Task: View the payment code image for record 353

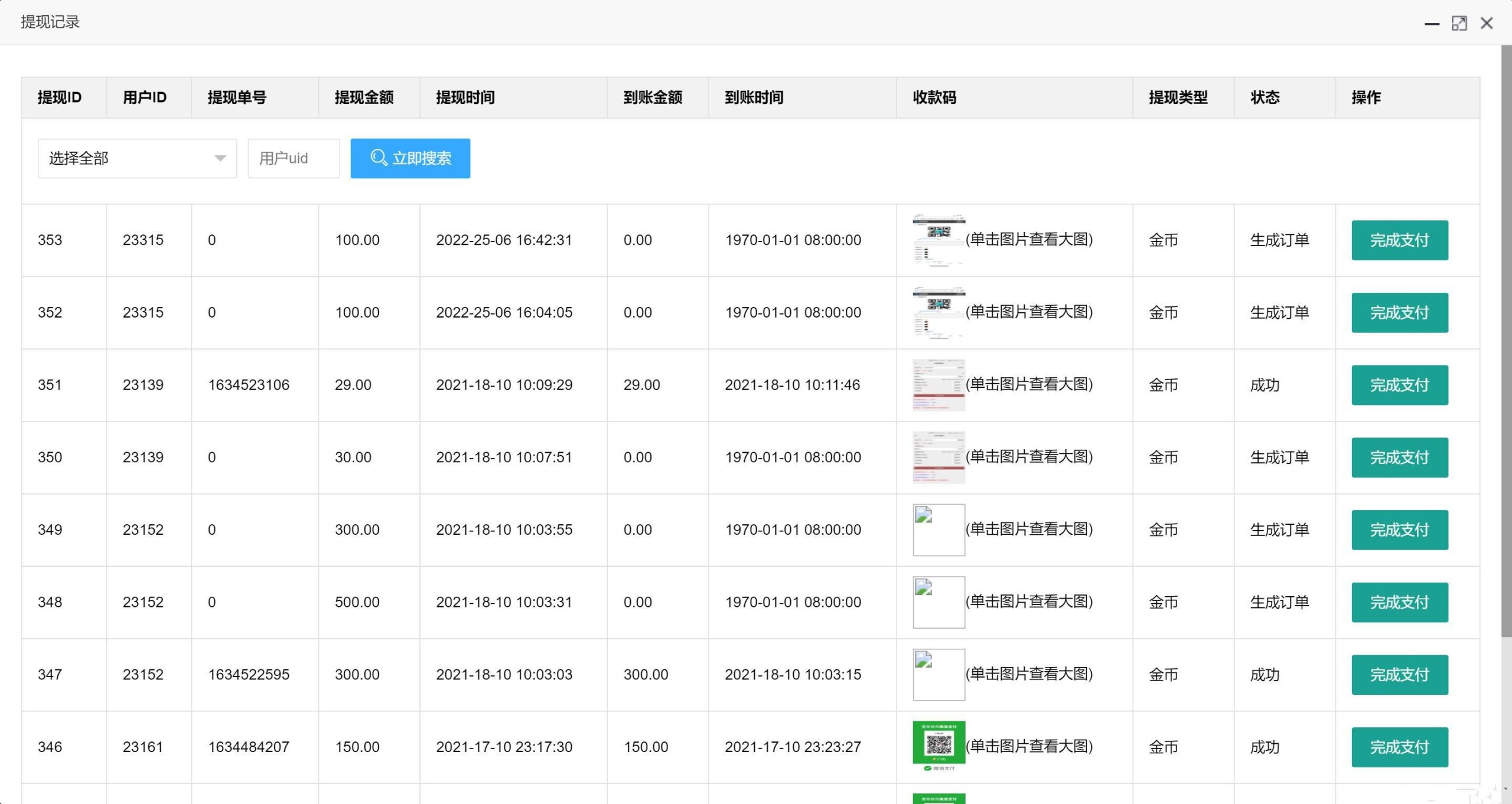Action: [x=938, y=240]
